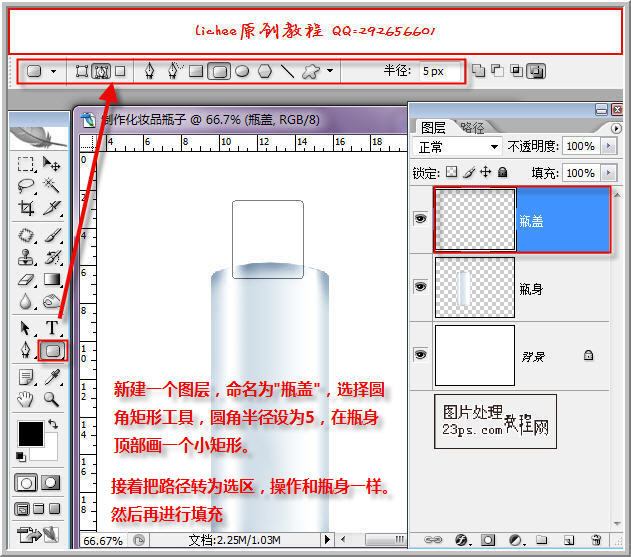Select the Lasso tool
Screen dimensions: 631x557
coord(26,185)
